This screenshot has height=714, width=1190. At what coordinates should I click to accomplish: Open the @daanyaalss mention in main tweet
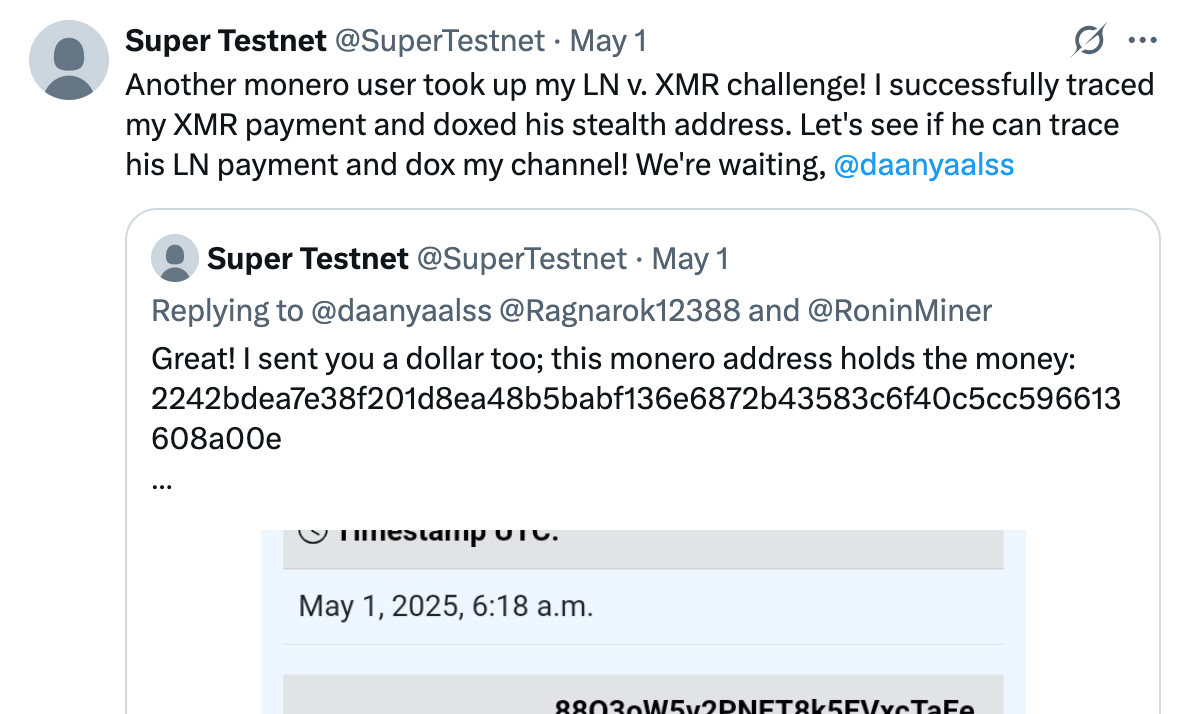[924, 165]
